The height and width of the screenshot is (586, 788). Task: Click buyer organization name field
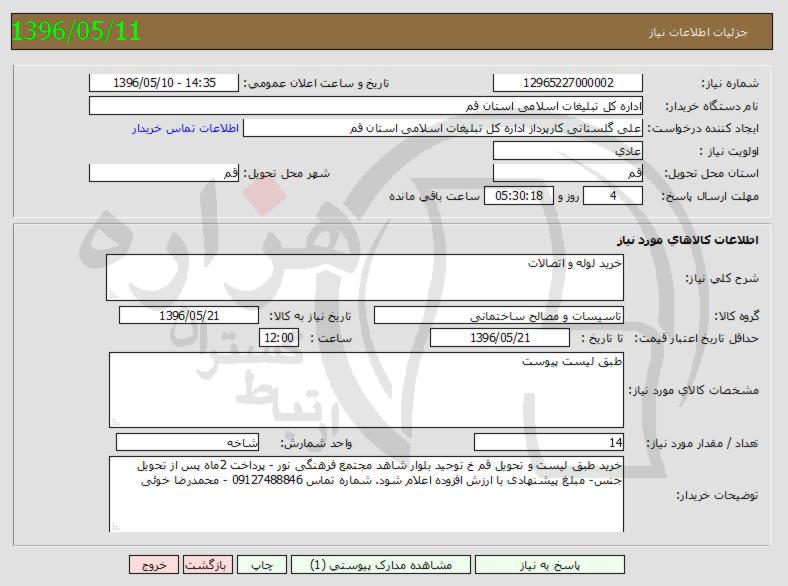click(366, 106)
